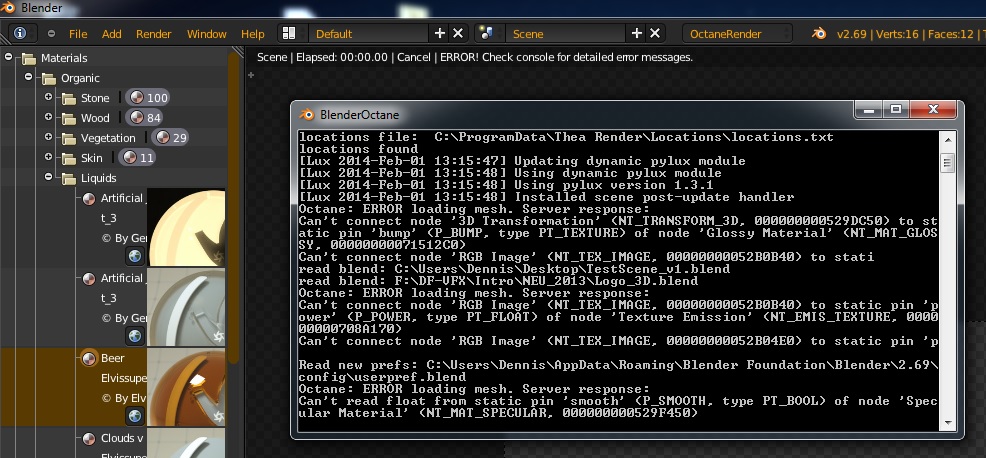Screen dimensions: 986x458
Task: Click the globe icon of Artificial entry directly below Liquids
Action: (x=135, y=256)
